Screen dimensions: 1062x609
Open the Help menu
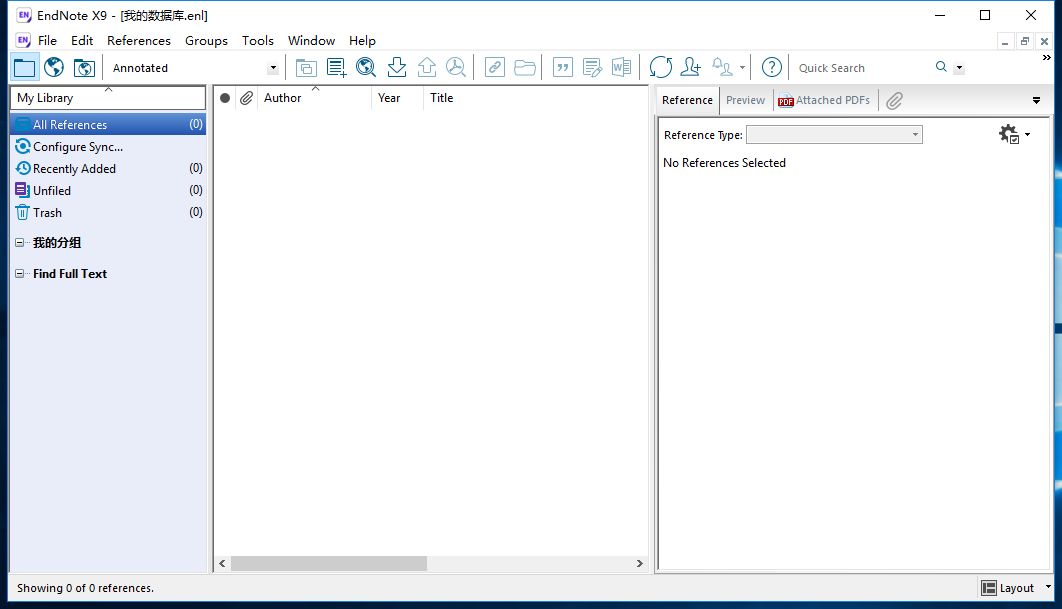pyautogui.click(x=362, y=41)
